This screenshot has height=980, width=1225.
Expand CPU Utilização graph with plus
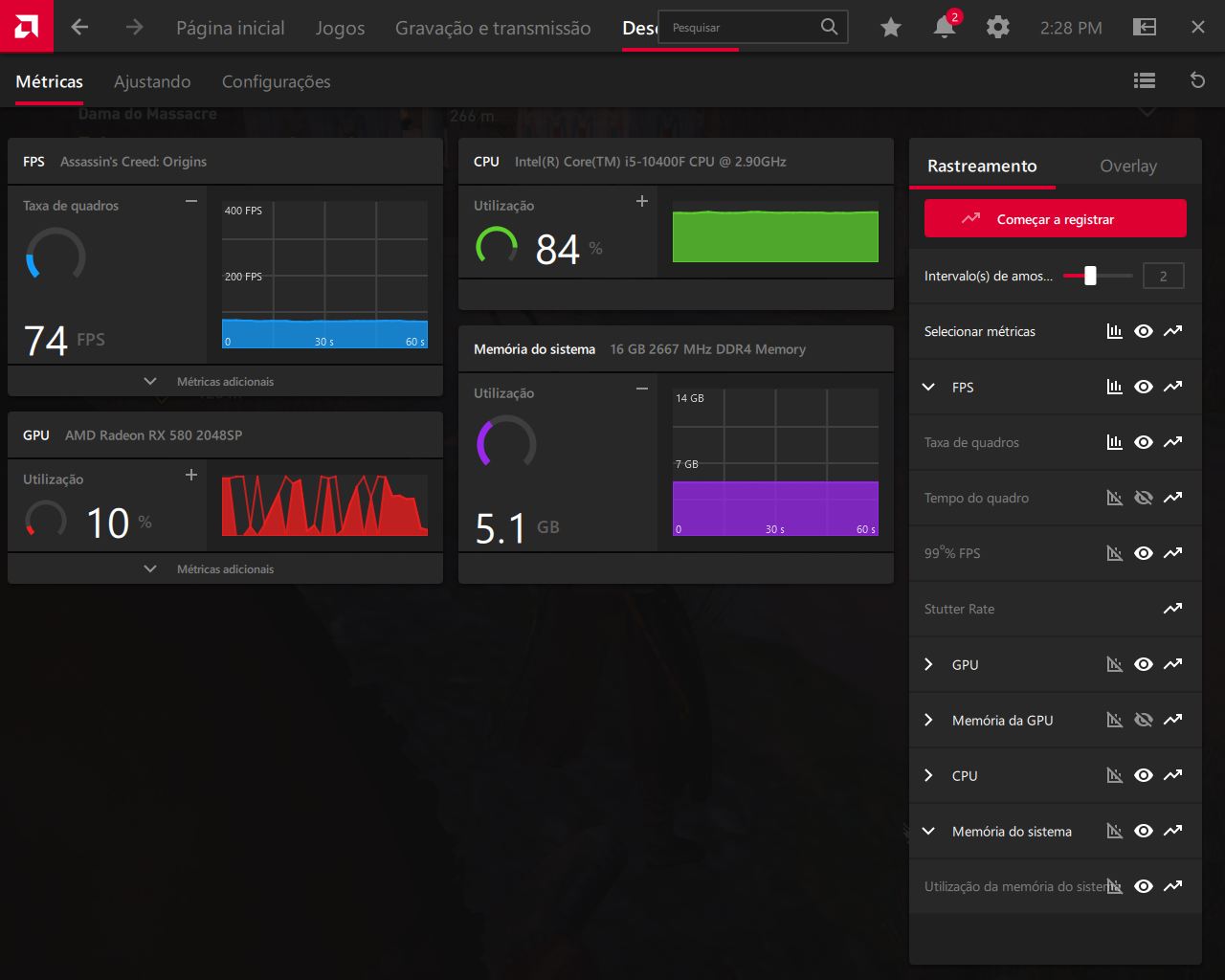642,201
